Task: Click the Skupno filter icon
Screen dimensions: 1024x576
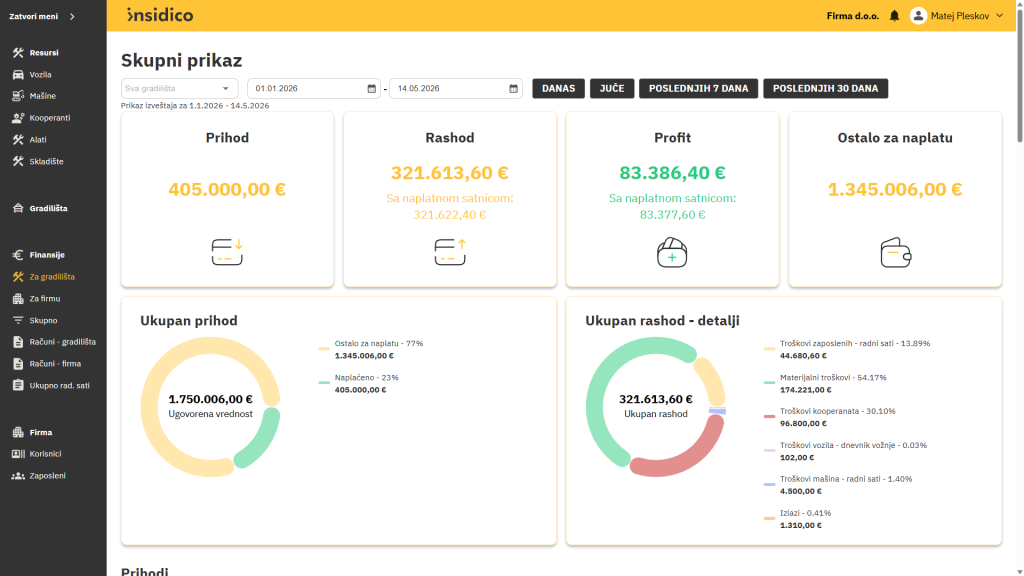Action: [18, 321]
